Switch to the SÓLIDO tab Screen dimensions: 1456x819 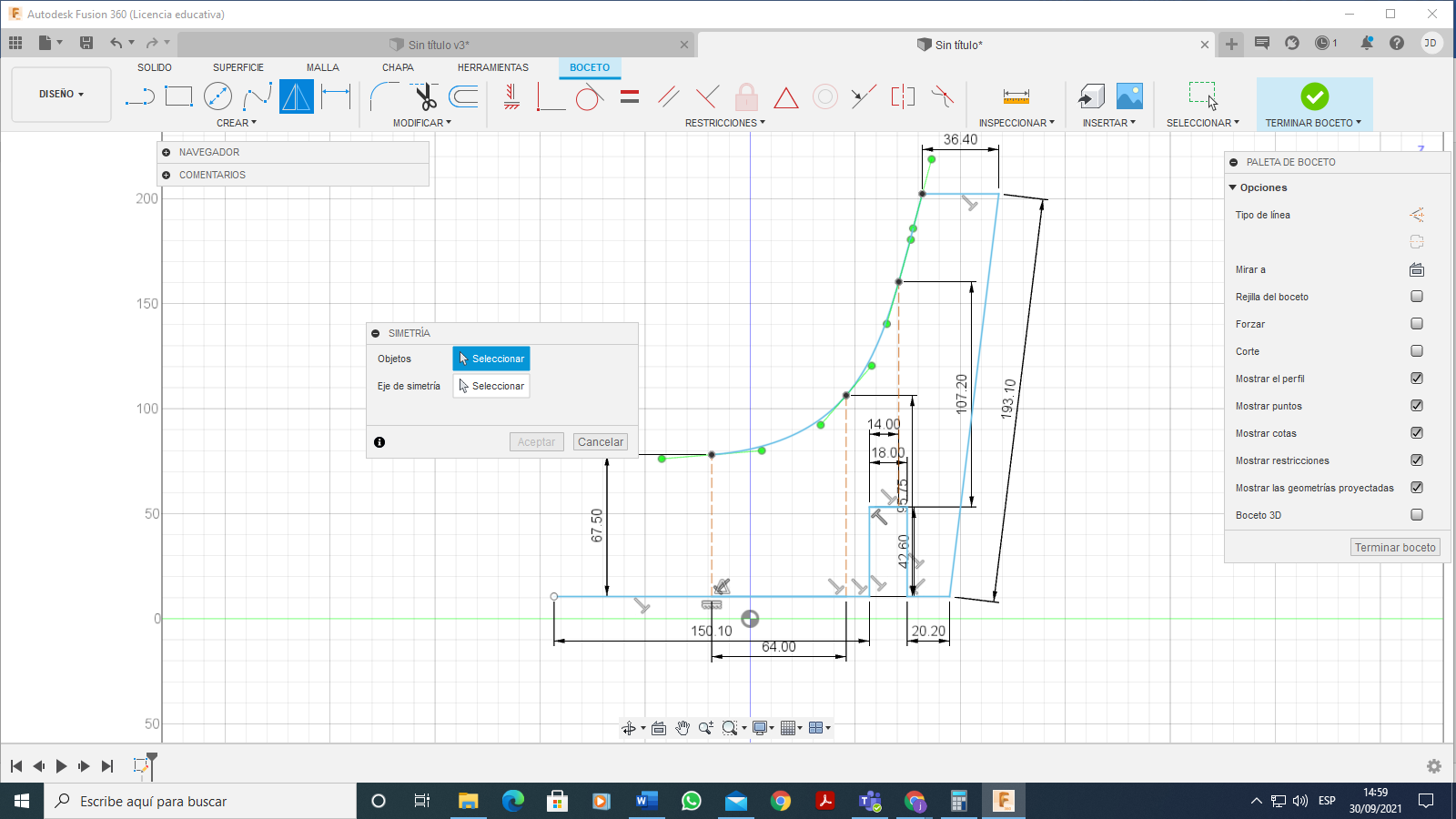(155, 67)
